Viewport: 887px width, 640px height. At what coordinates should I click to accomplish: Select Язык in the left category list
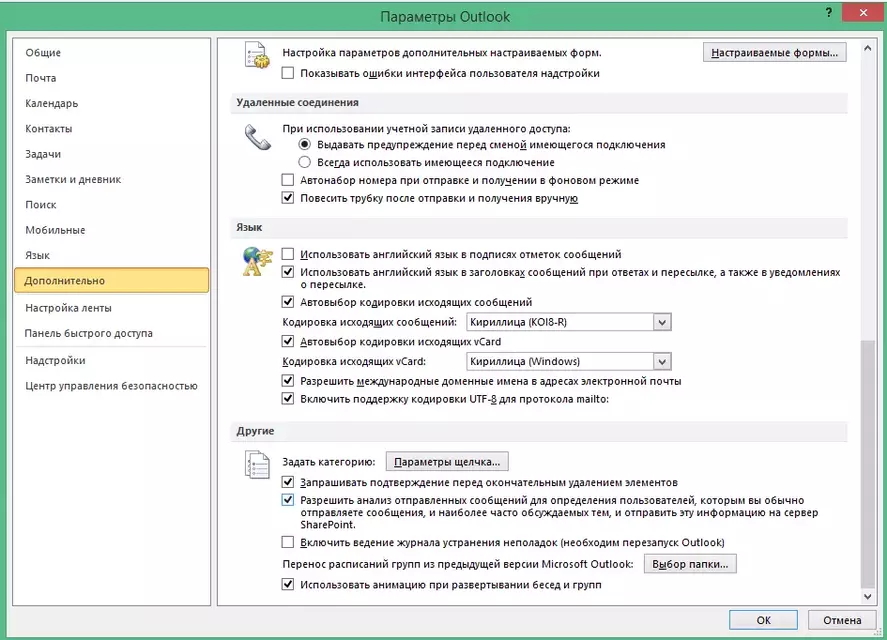[x=111, y=255]
